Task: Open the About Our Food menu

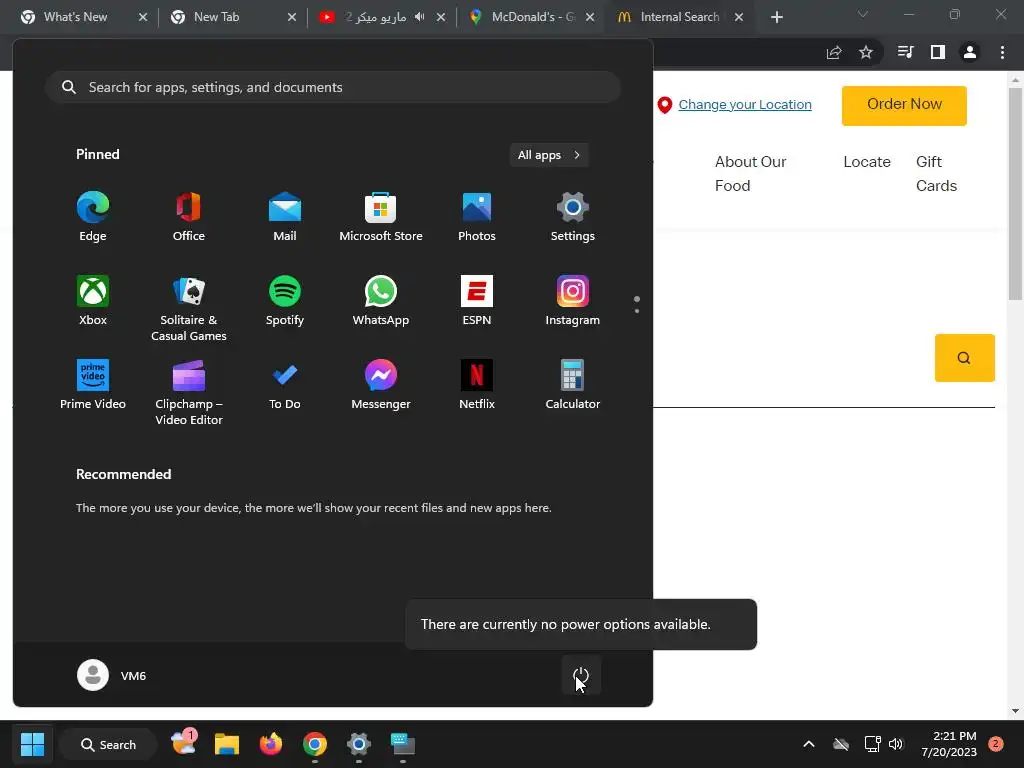Action: click(750, 174)
